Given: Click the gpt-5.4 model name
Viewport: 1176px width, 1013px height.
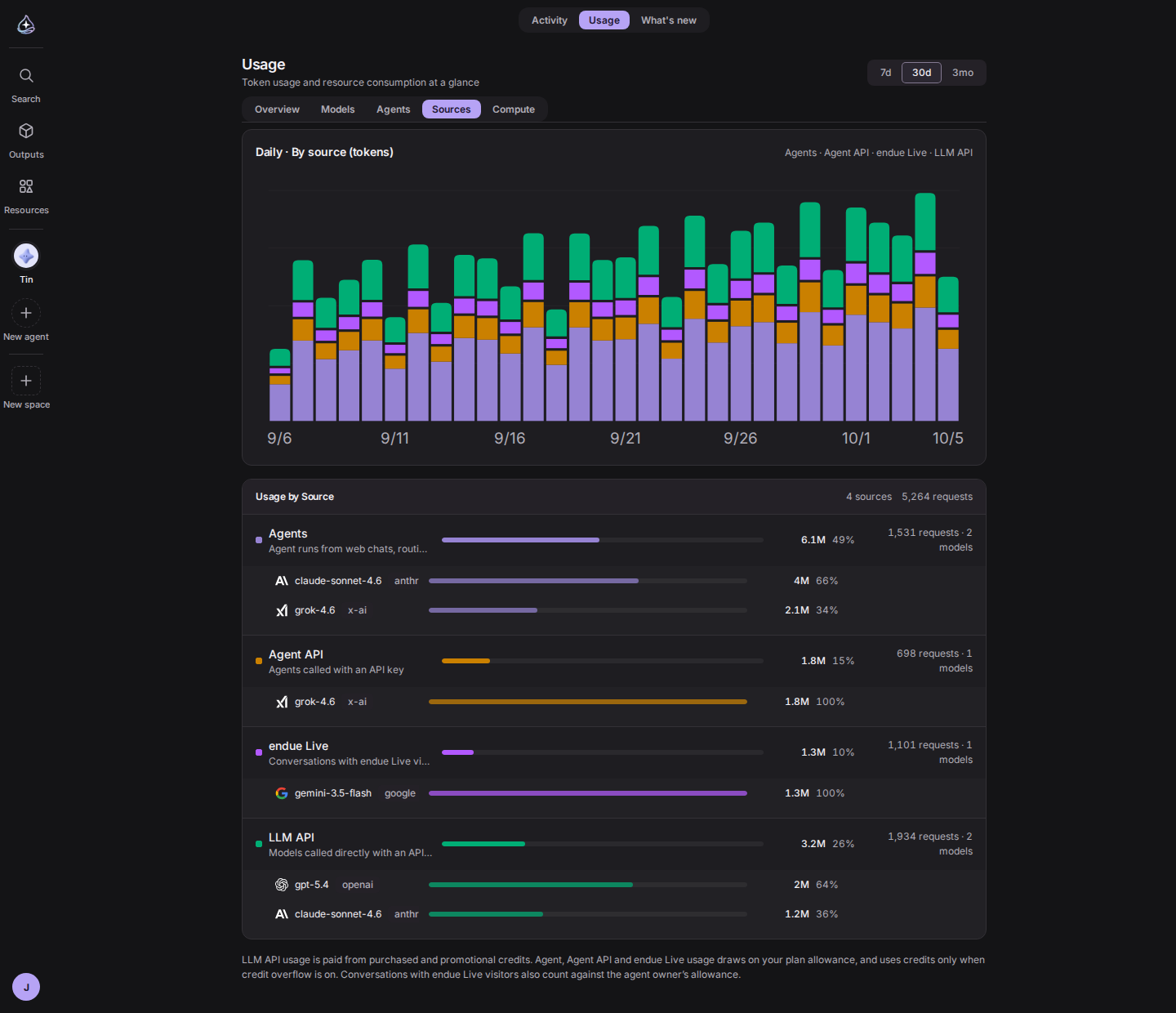Looking at the screenshot, I should pos(312,885).
